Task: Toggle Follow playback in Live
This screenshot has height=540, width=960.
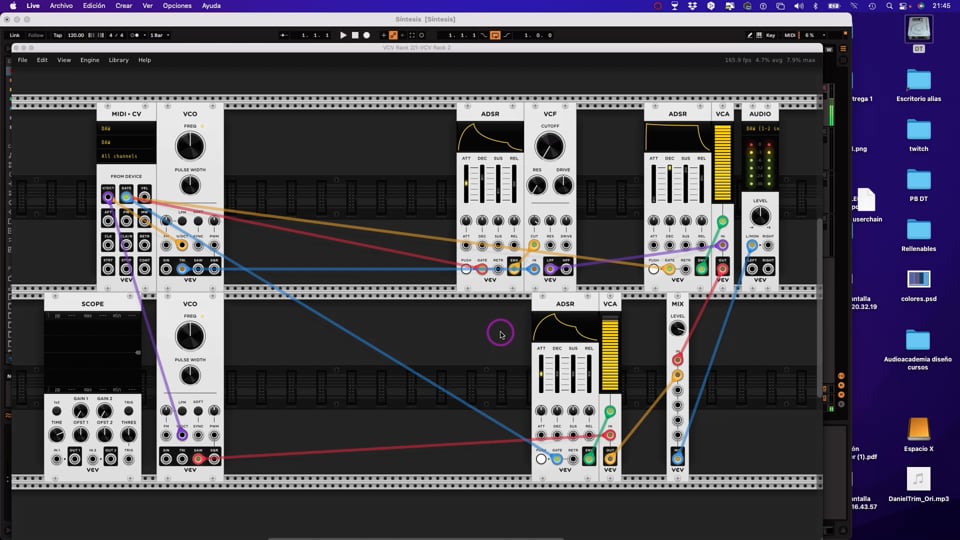Action: 36,36
